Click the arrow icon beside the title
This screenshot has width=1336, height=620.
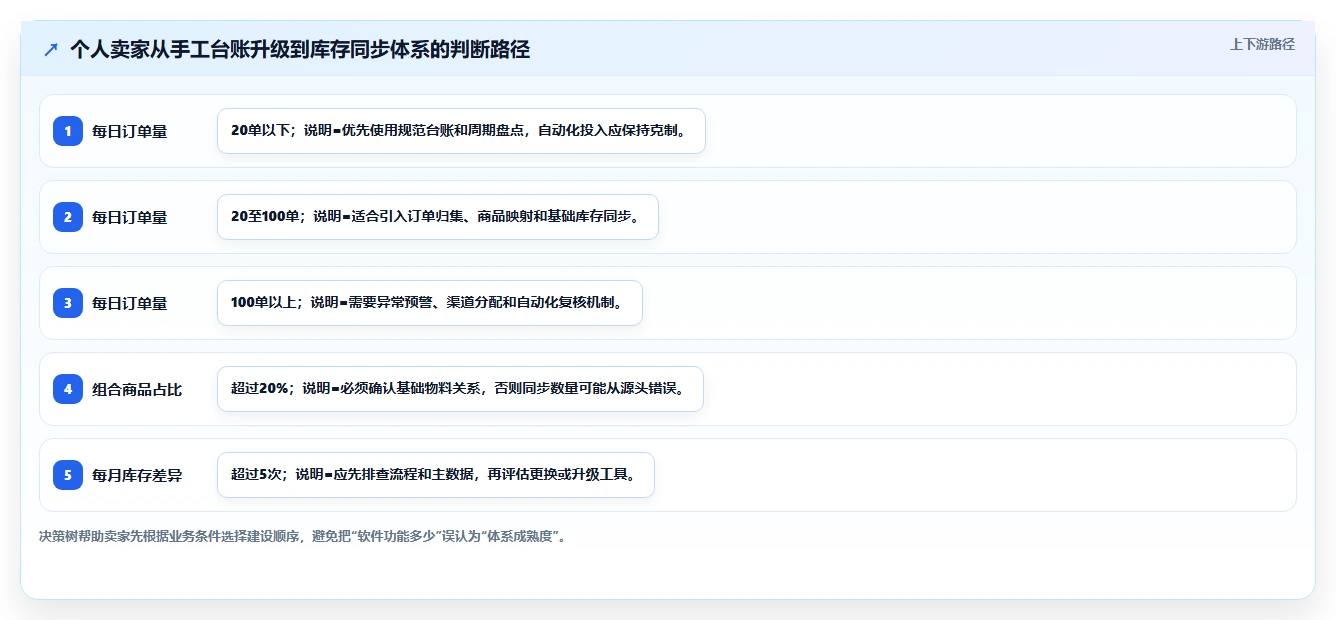click(51, 49)
